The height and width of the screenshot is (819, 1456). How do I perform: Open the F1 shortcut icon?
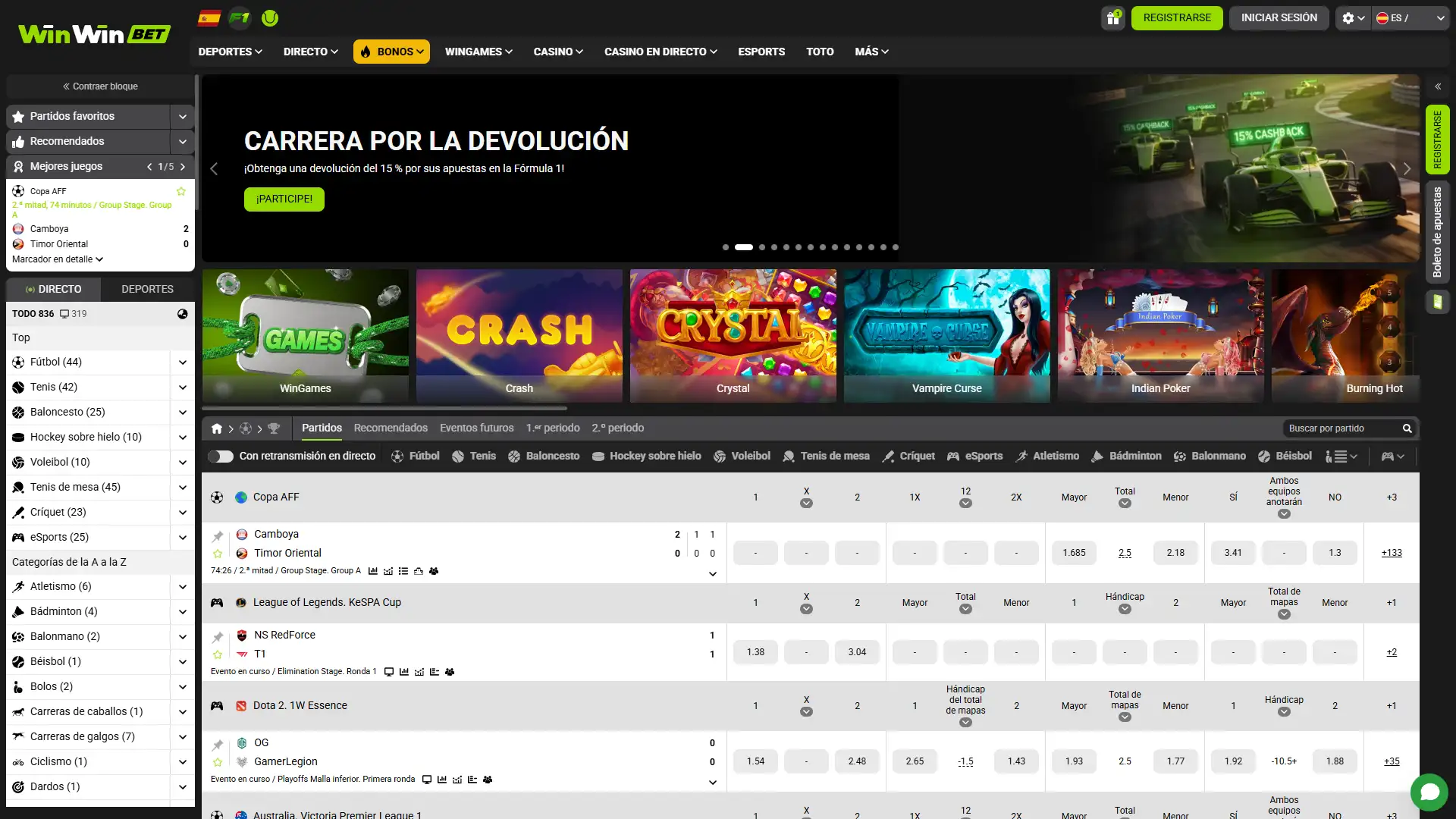click(x=240, y=18)
